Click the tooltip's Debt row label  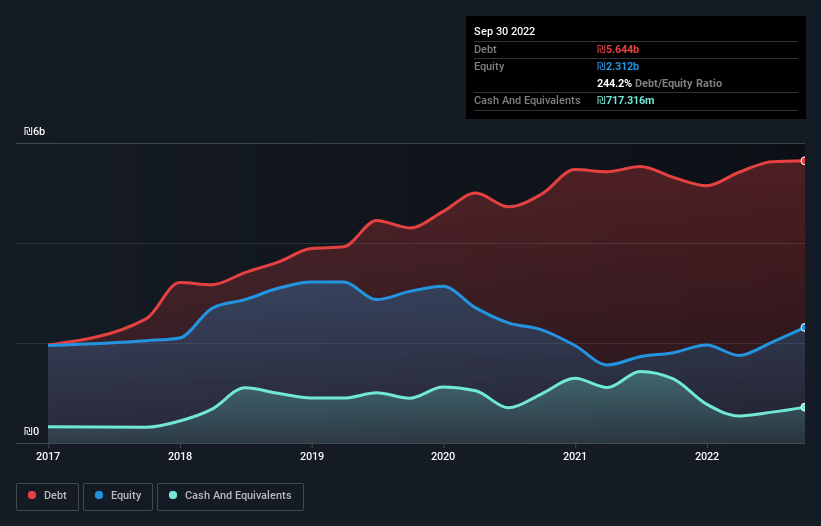(485, 49)
